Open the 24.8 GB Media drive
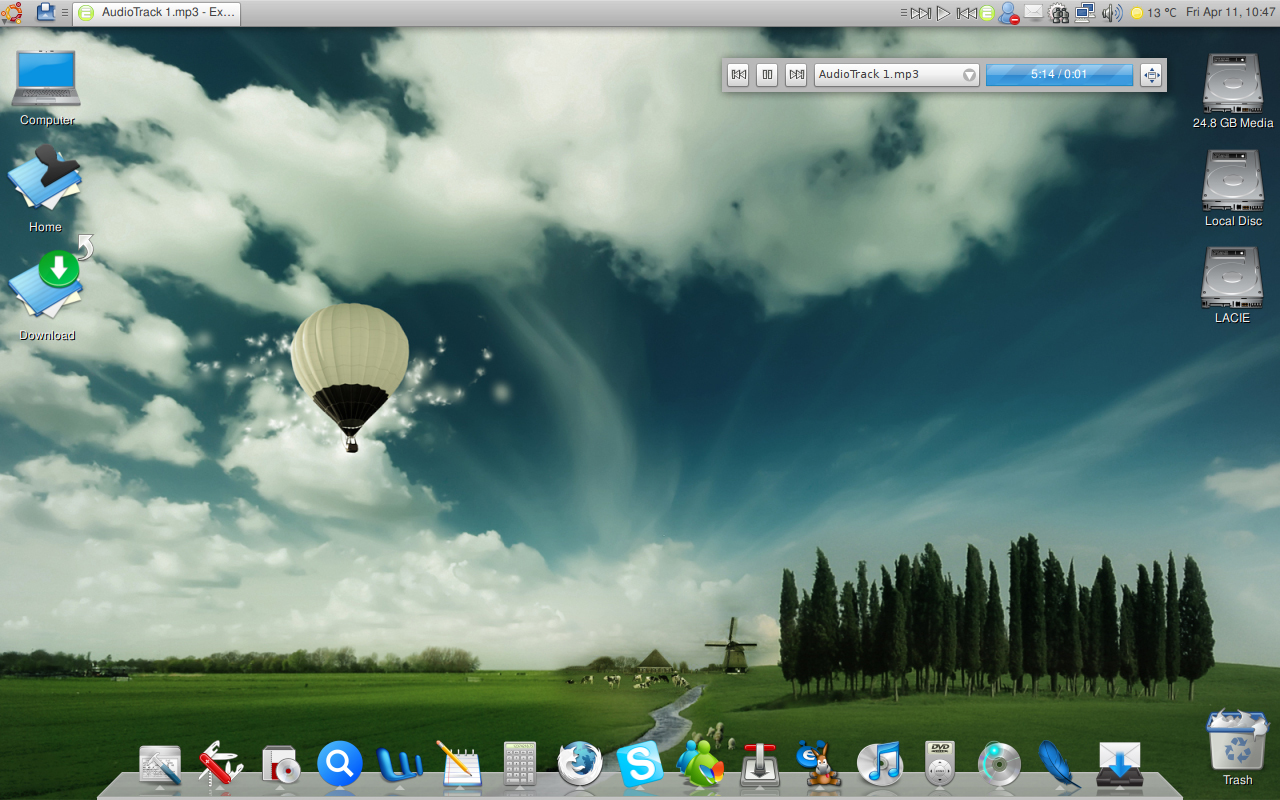This screenshot has height=800, width=1280. pyautogui.click(x=1233, y=91)
